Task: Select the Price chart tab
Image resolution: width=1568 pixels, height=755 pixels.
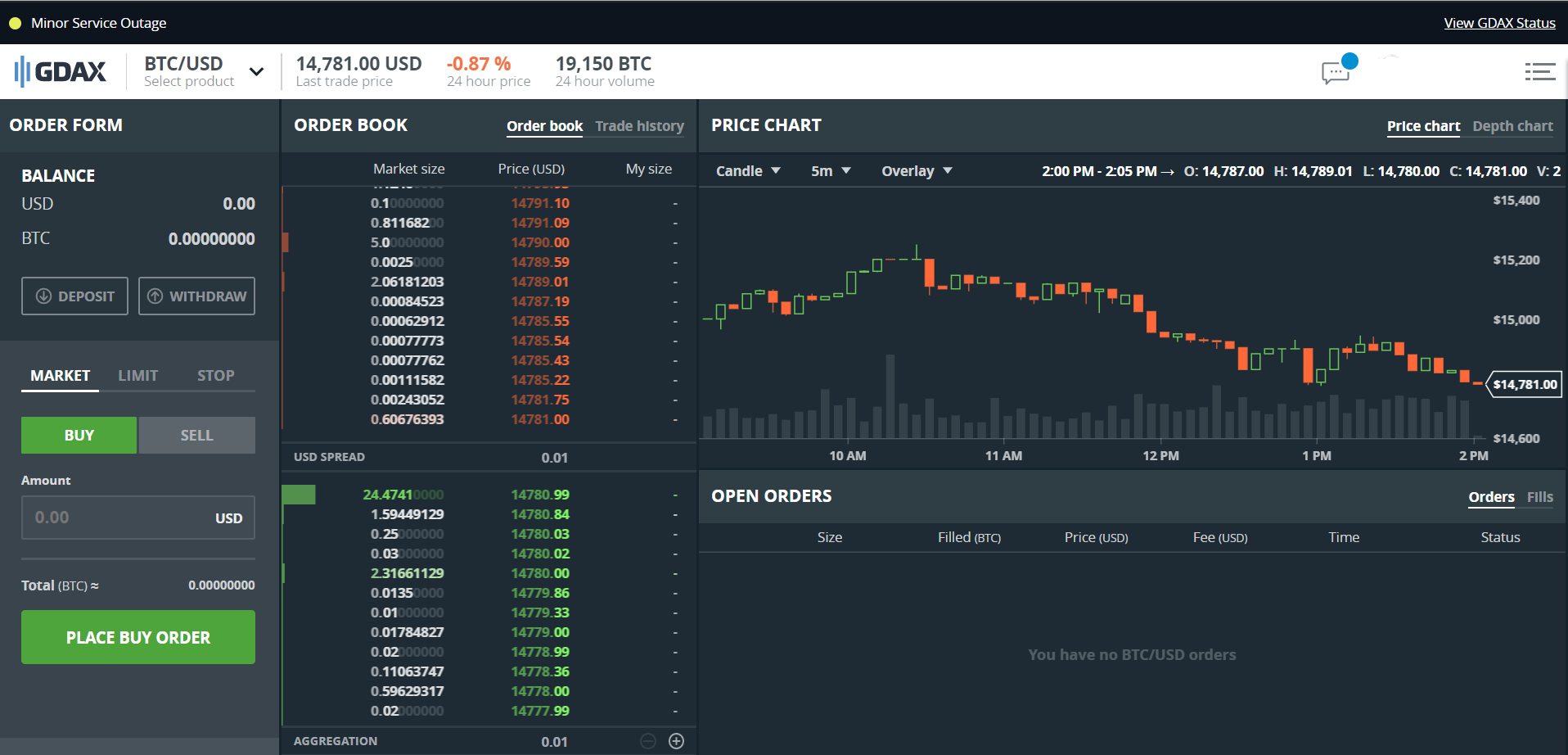Action: coord(1423,126)
